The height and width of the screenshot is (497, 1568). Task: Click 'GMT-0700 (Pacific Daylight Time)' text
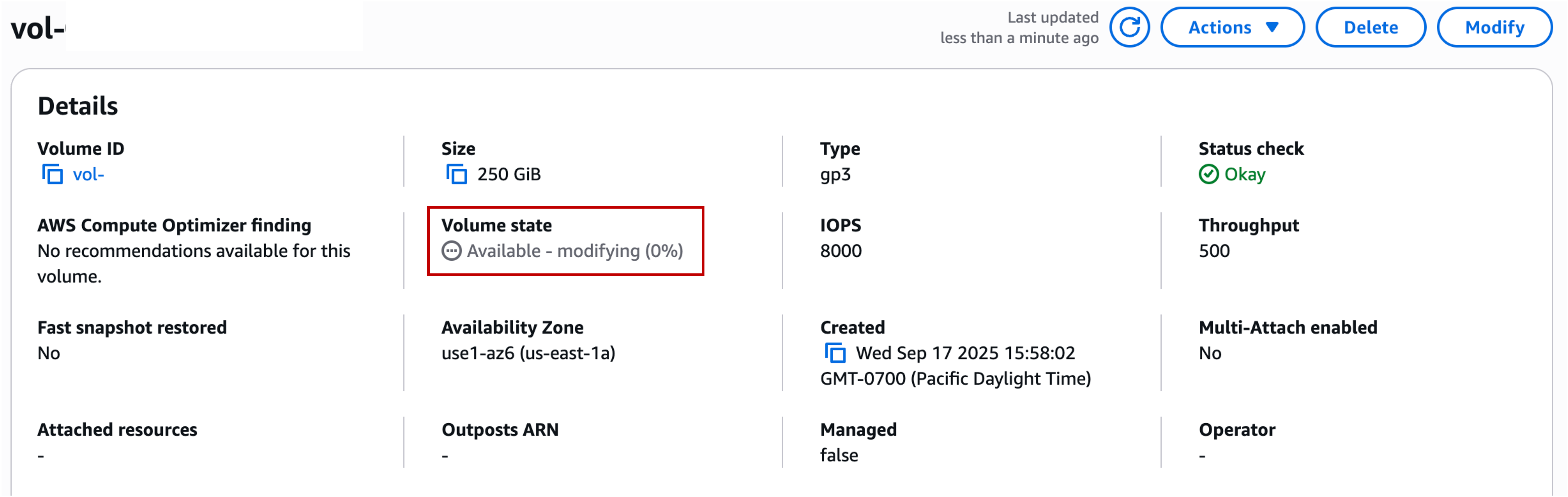tap(955, 379)
